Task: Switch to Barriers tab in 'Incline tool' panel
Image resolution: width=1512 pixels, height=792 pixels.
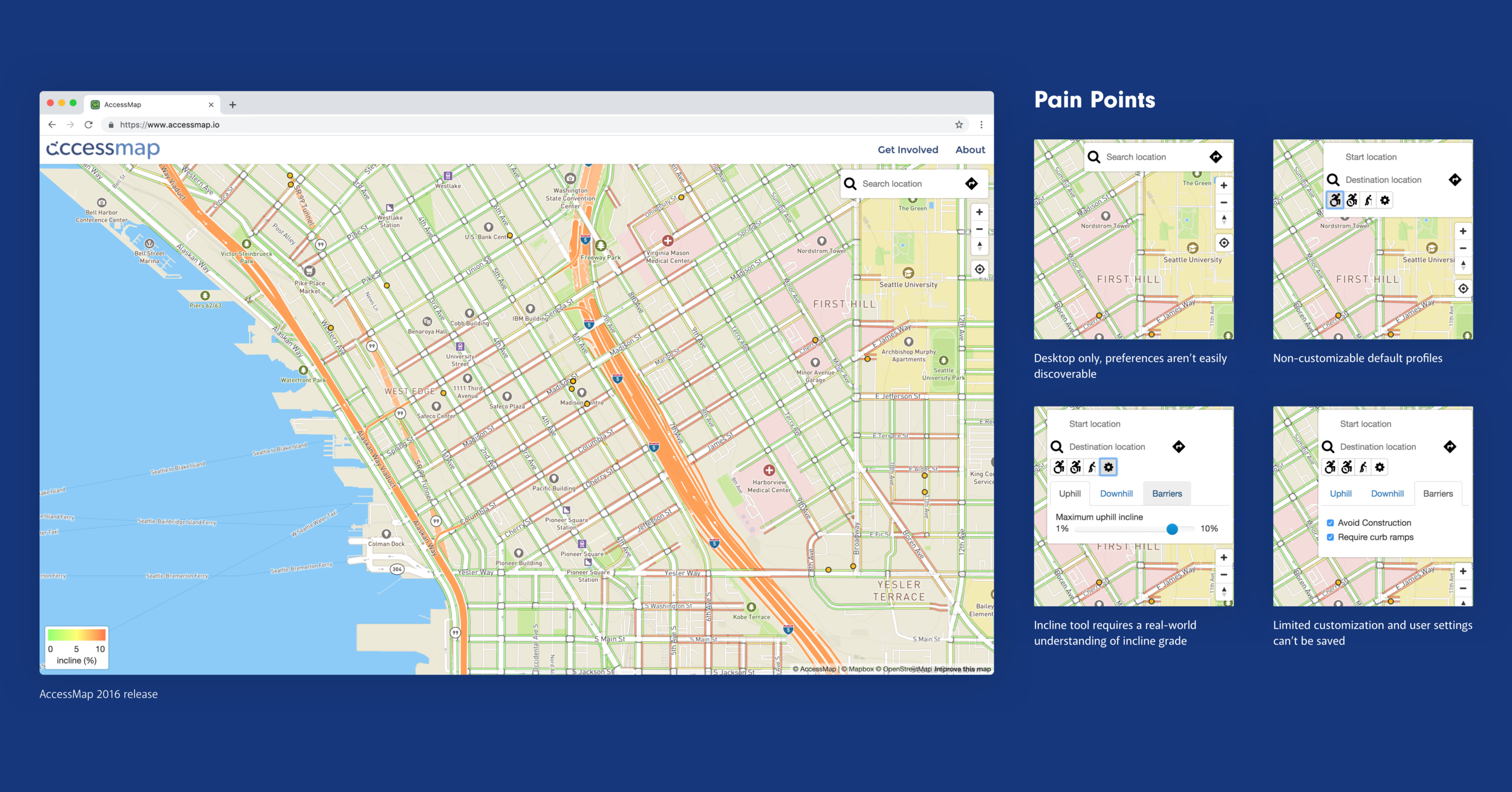Action: (x=1167, y=494)
